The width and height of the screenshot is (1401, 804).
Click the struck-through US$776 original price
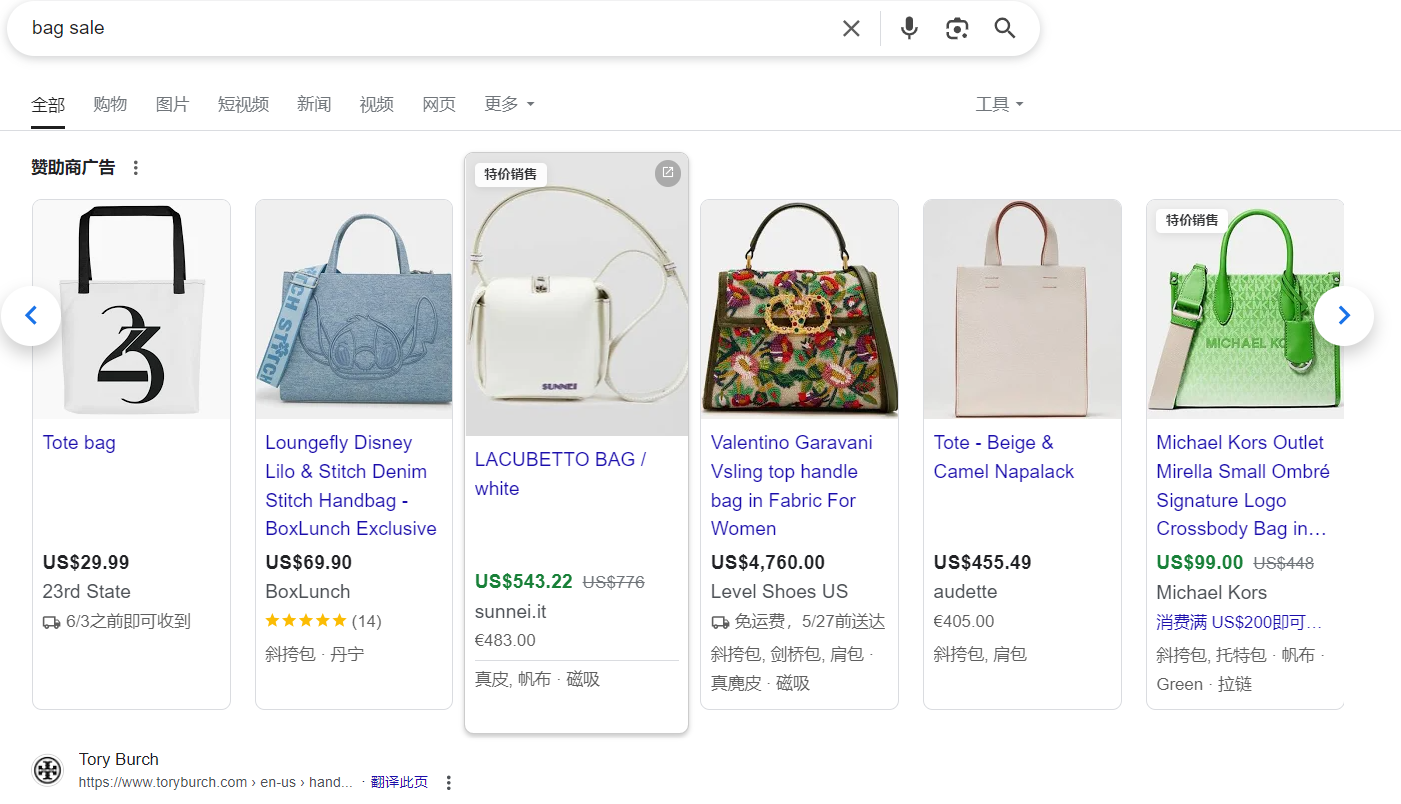pyautogui.click(x=614, y=583)
